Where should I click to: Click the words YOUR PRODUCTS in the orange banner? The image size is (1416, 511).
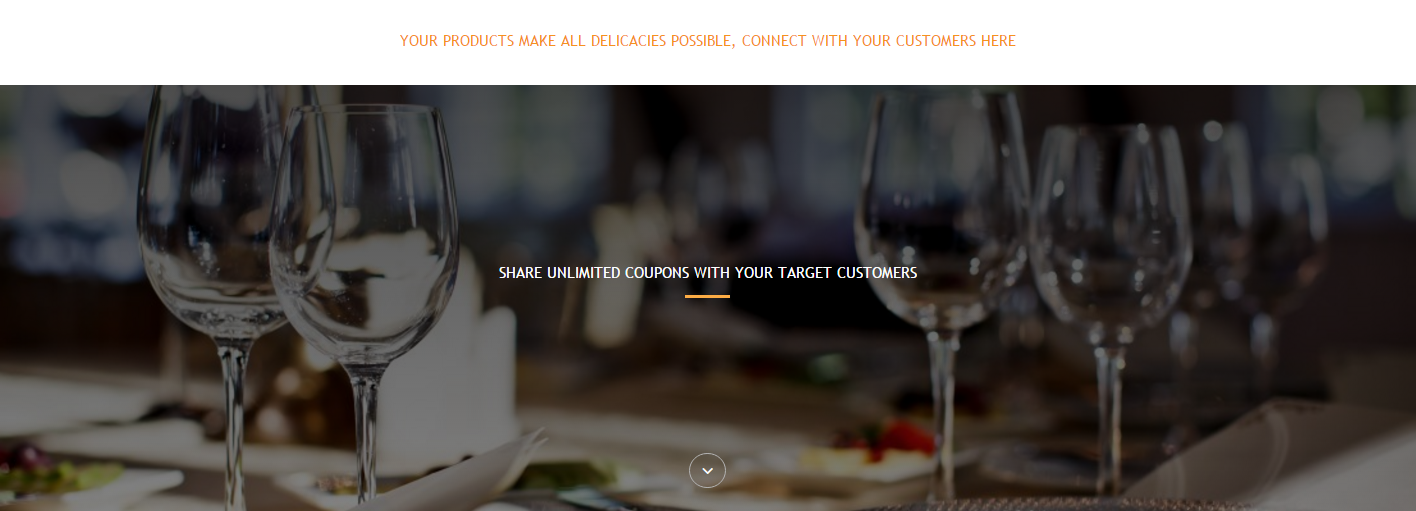457,41
